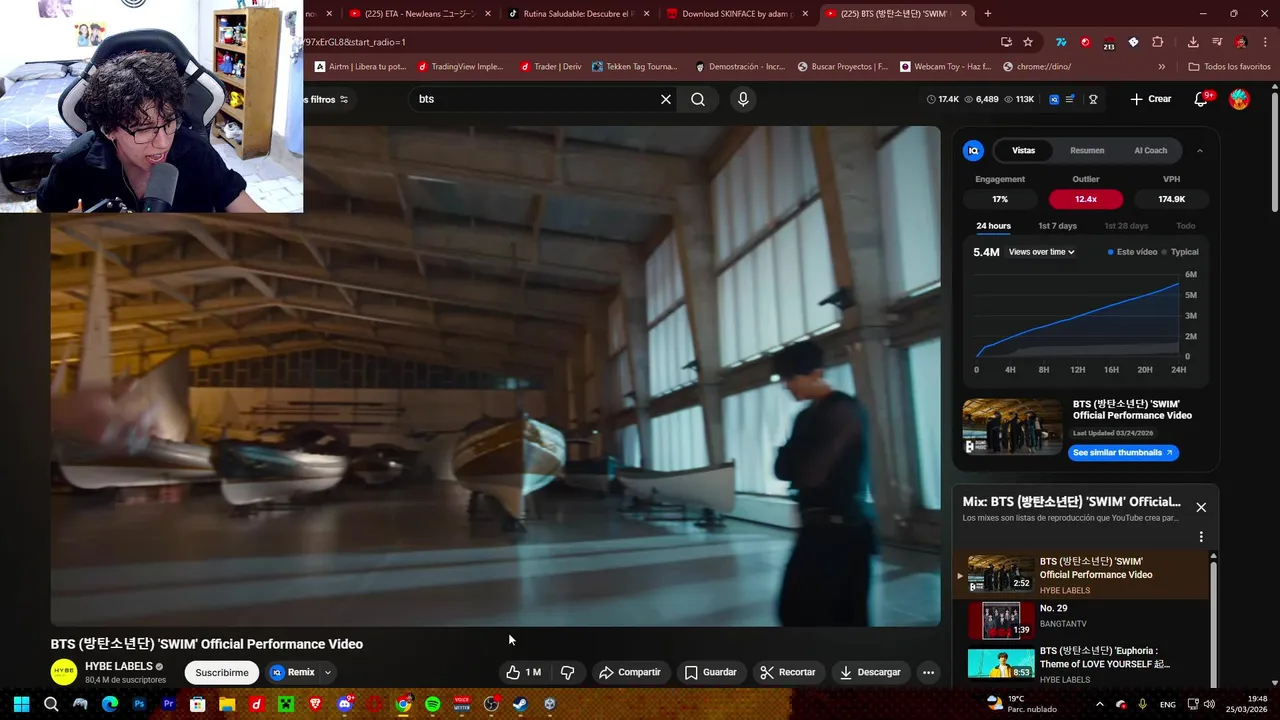Toggle the Este vídeo legend series
This screenshot has height=720, width=1280.
click(1132, 252)
